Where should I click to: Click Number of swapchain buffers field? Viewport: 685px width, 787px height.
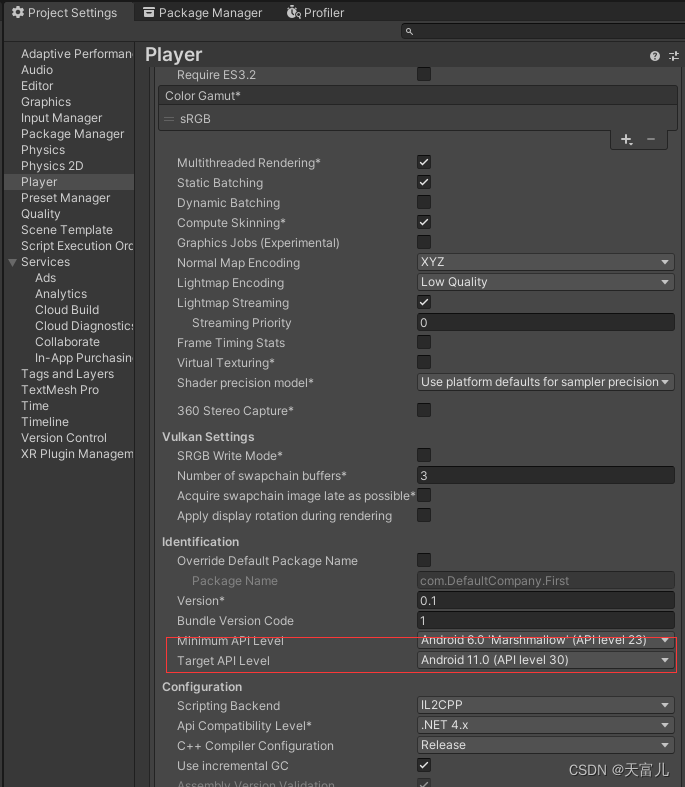click(545, 475)
